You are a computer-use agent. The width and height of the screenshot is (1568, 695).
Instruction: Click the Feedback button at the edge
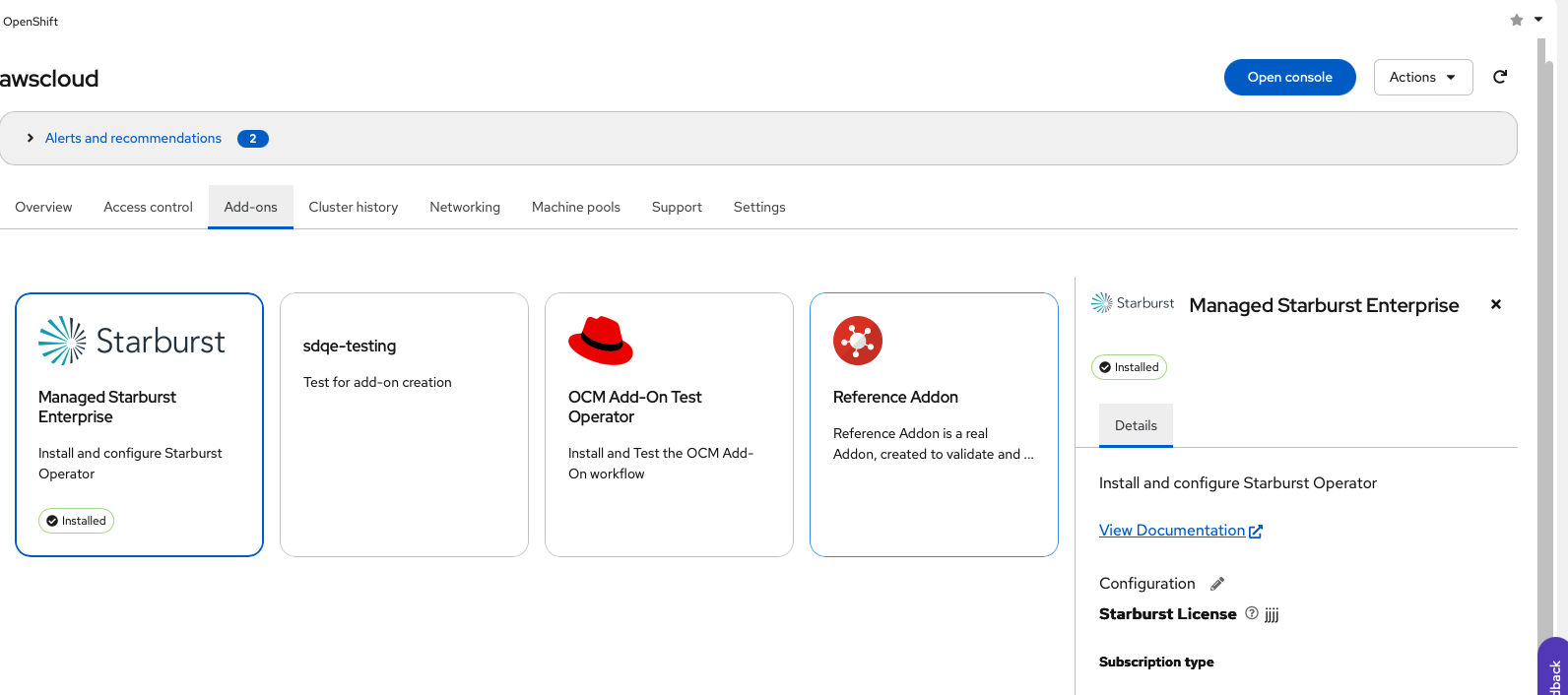(x=1554, y=674)
